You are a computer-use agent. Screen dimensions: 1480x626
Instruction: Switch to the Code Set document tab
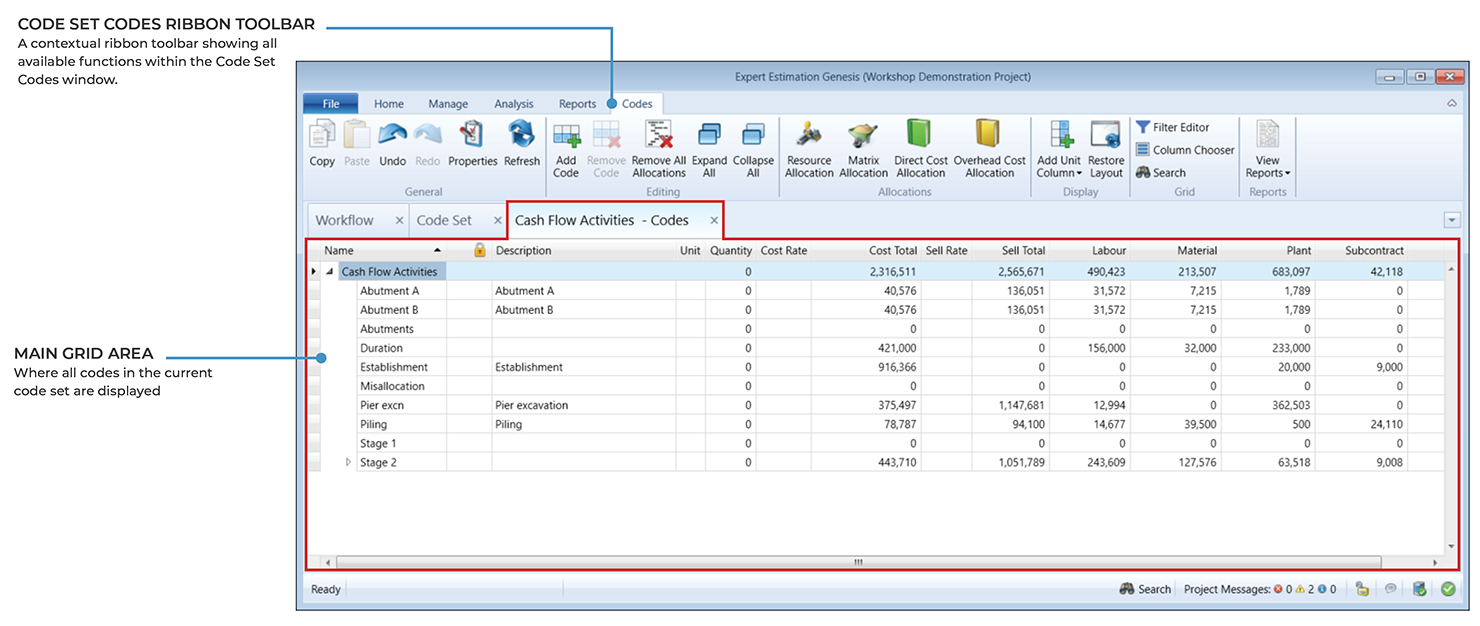[444, 221]
